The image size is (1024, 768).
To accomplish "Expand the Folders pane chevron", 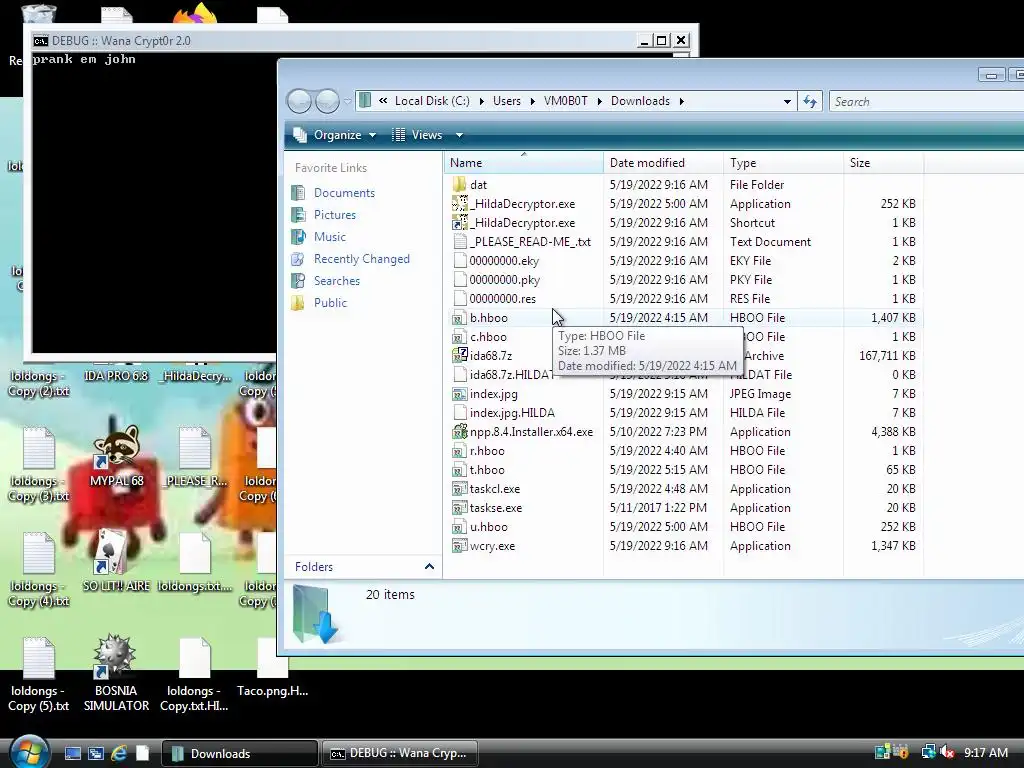I will pos(429,566).
